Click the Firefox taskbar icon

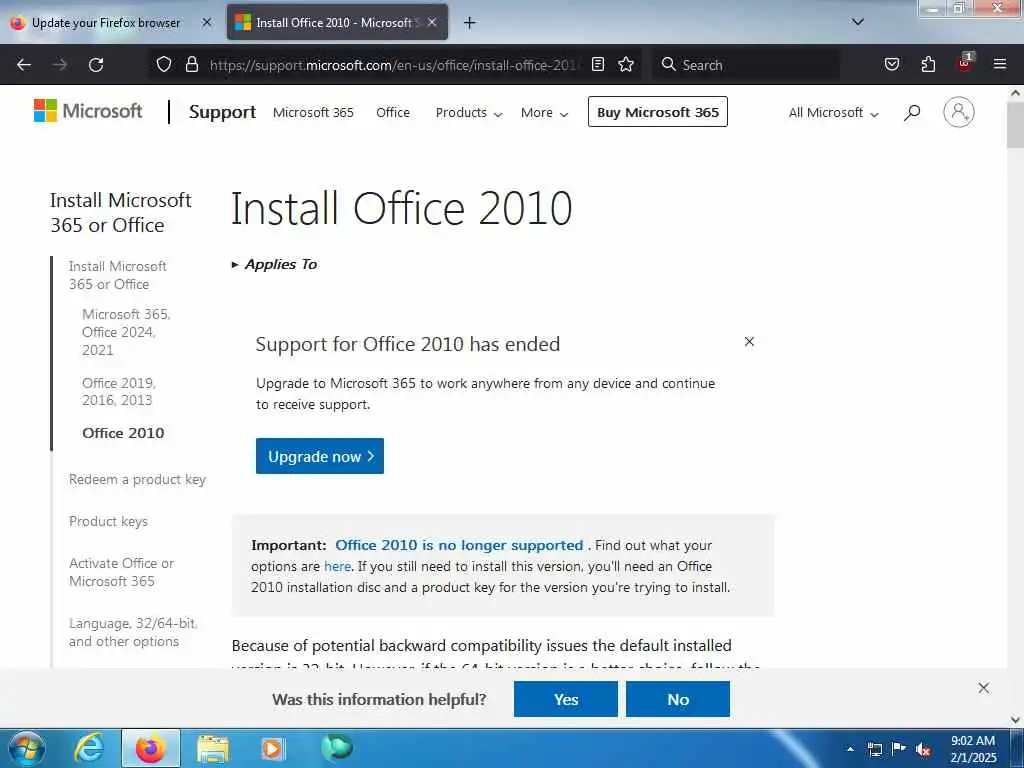[150, 748]
